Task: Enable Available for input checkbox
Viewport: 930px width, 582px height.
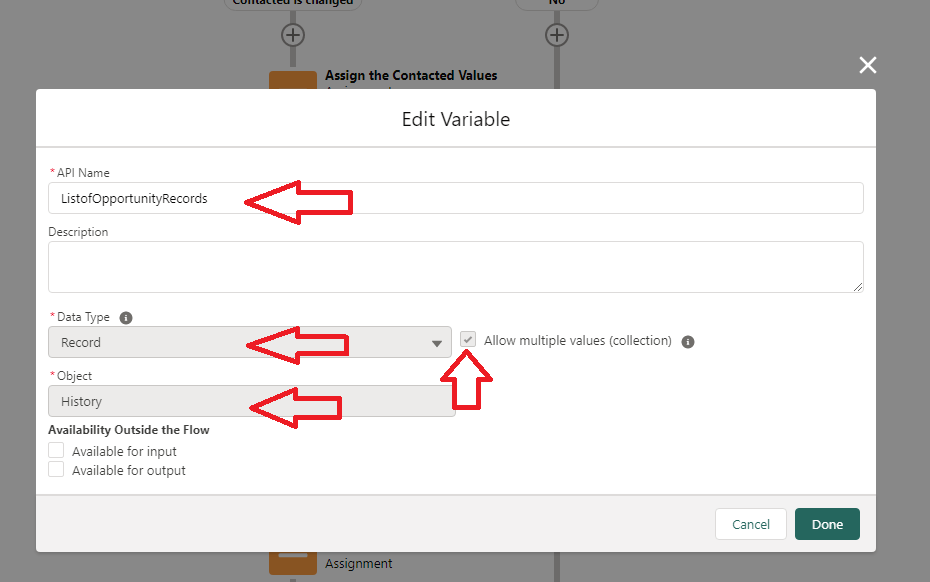Action: pos(56,451)
